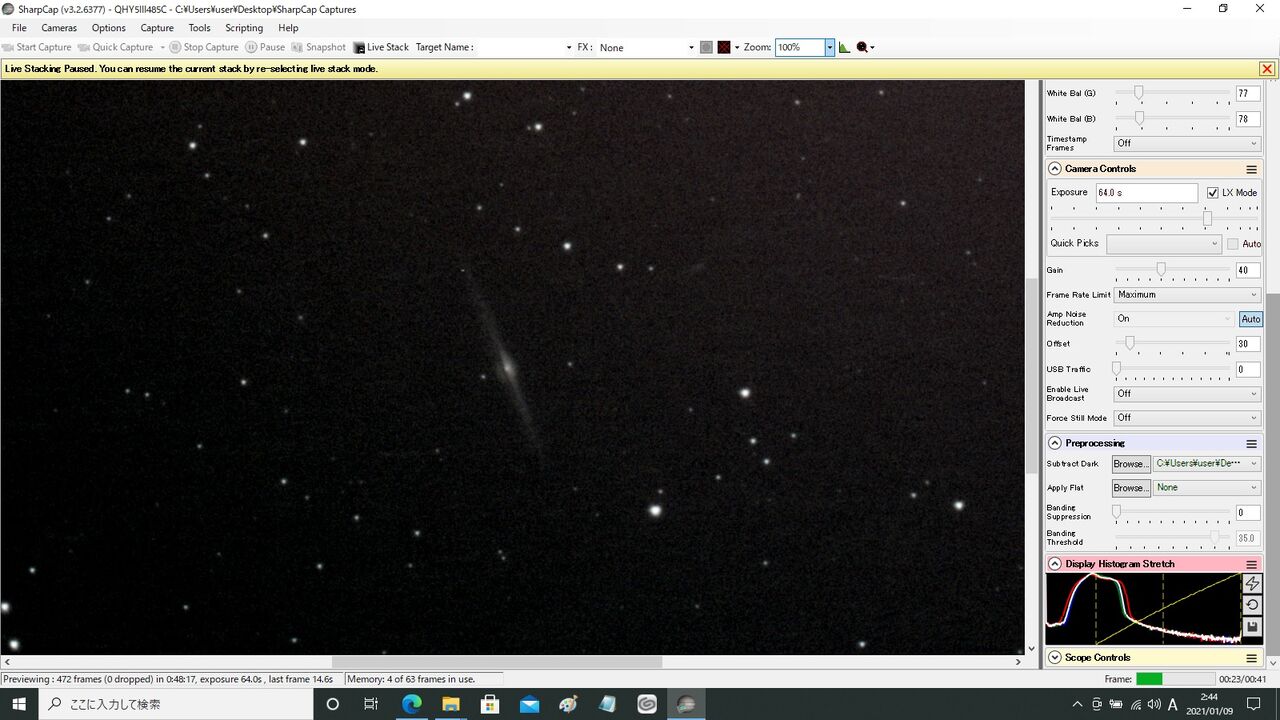Click the Exposure slider handle

[1207, 218]
